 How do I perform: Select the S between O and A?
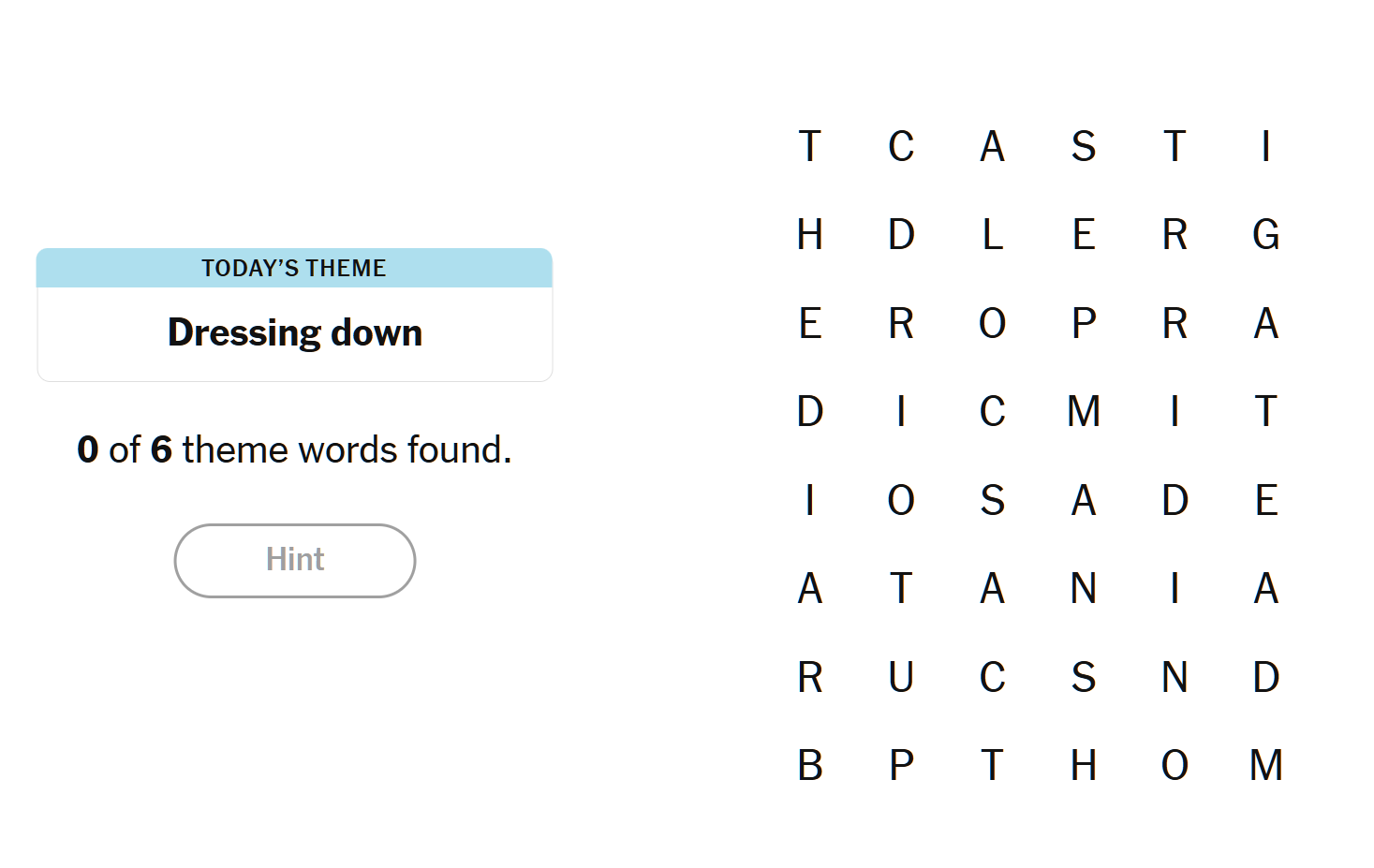[993, 500]
